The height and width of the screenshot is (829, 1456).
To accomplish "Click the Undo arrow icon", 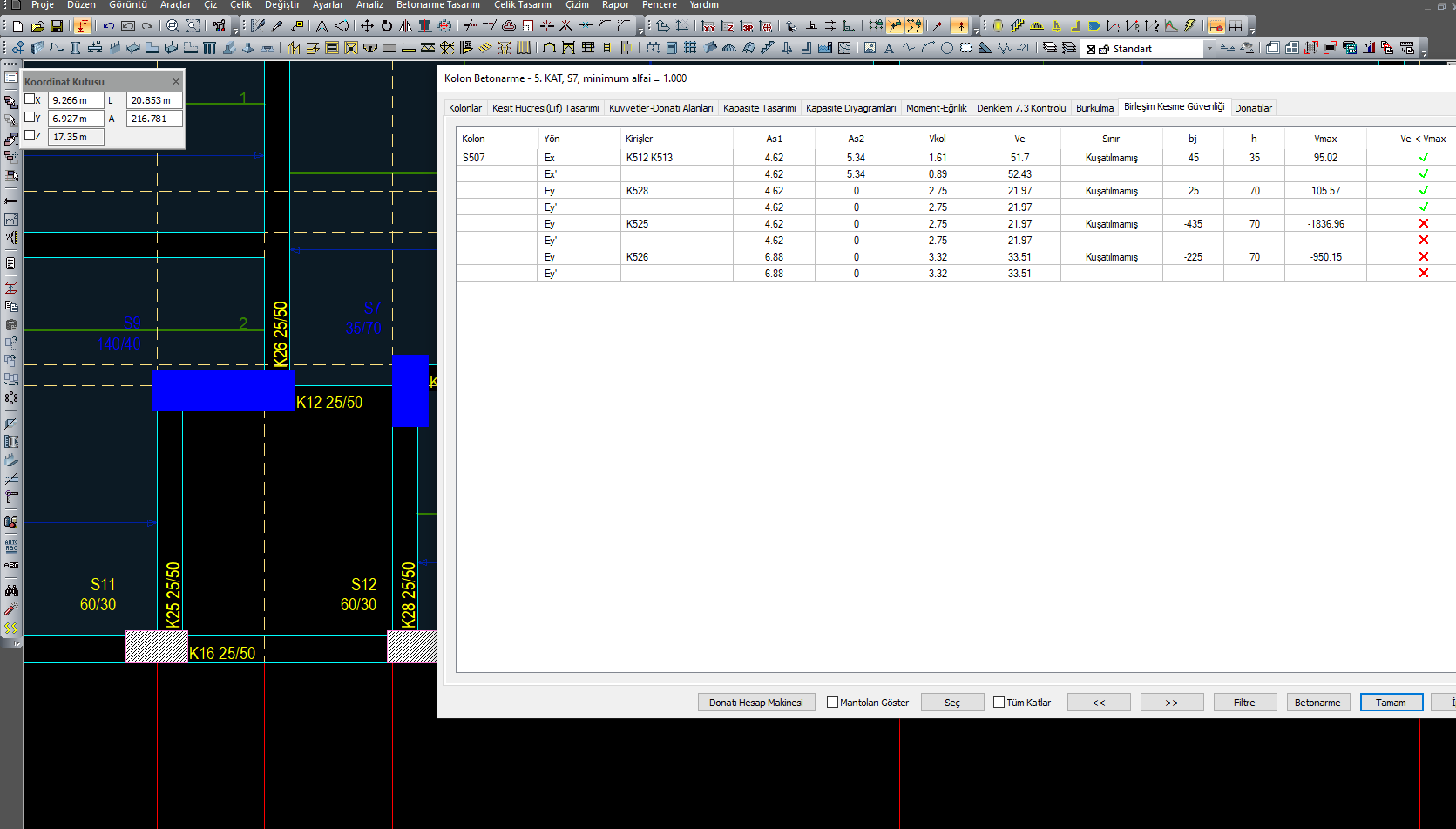I will click(x=109, y=26).
